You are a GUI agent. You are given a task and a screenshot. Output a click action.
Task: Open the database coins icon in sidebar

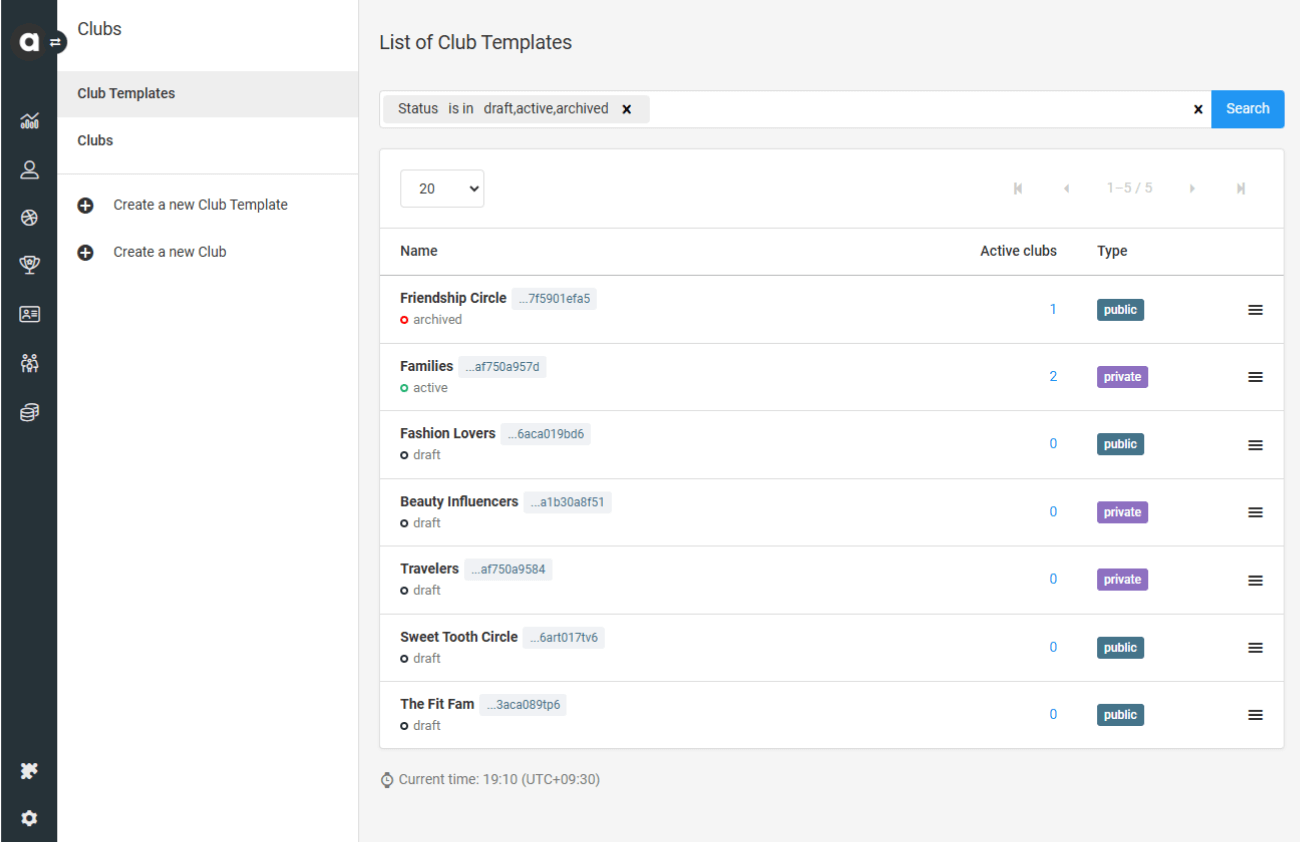click(x=29, y=412)
